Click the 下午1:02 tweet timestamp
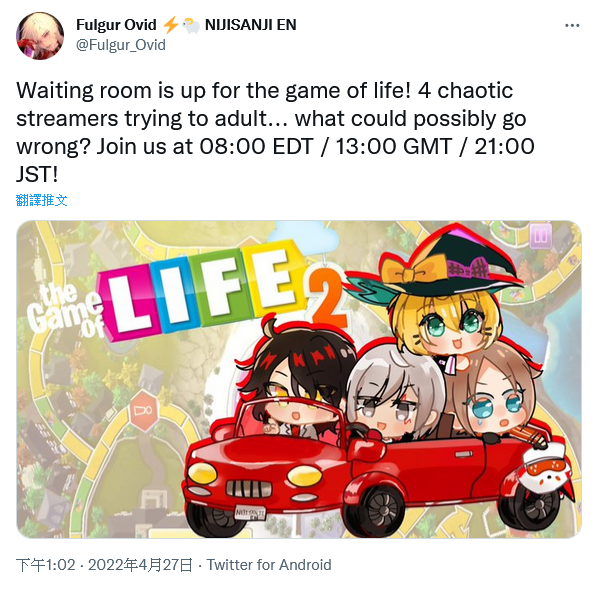Image resolution: width=598 pixels, height=591 pixels. (x=46, y=565)
